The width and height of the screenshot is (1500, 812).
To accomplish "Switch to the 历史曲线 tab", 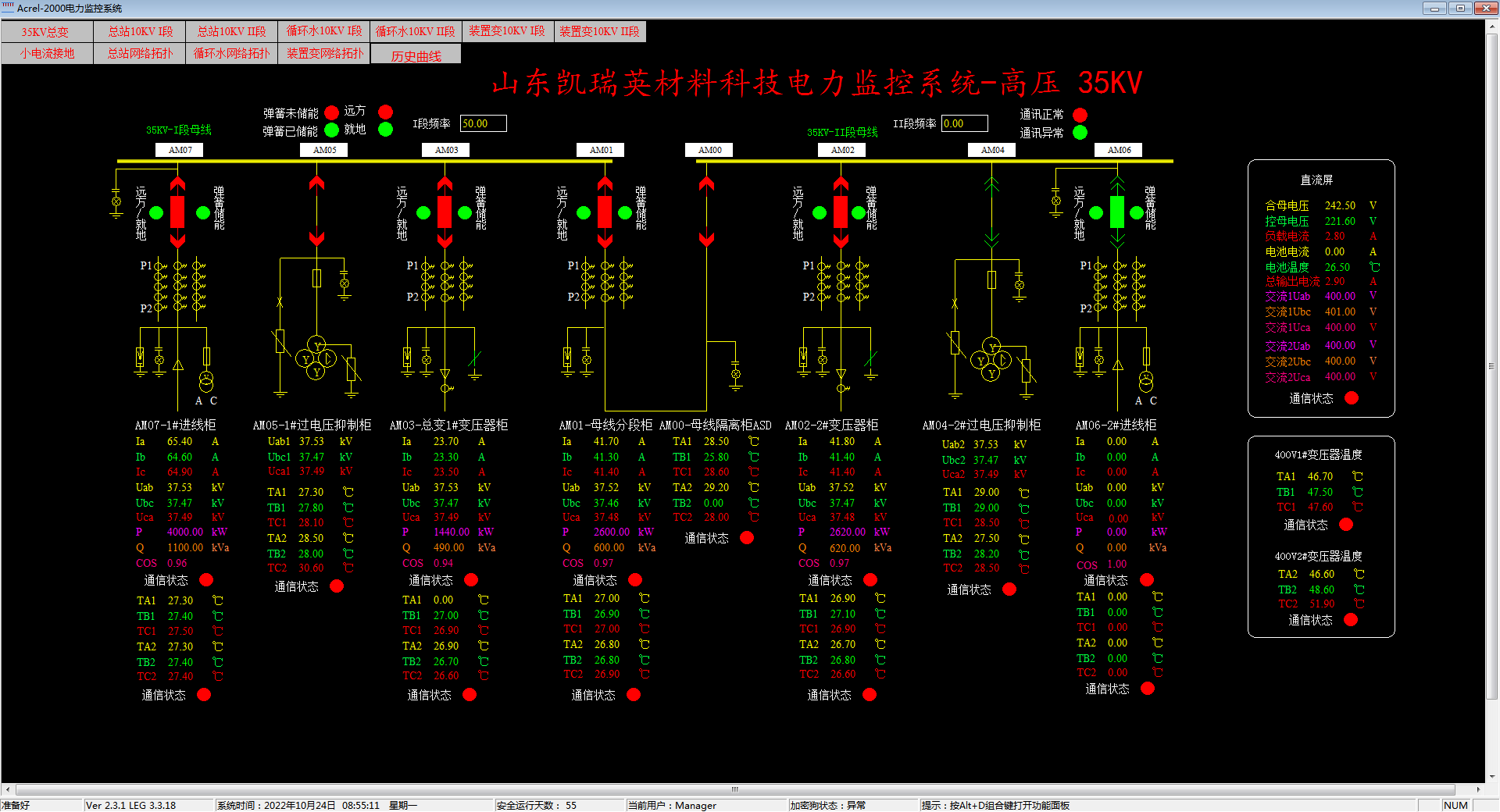I will 416,55.
